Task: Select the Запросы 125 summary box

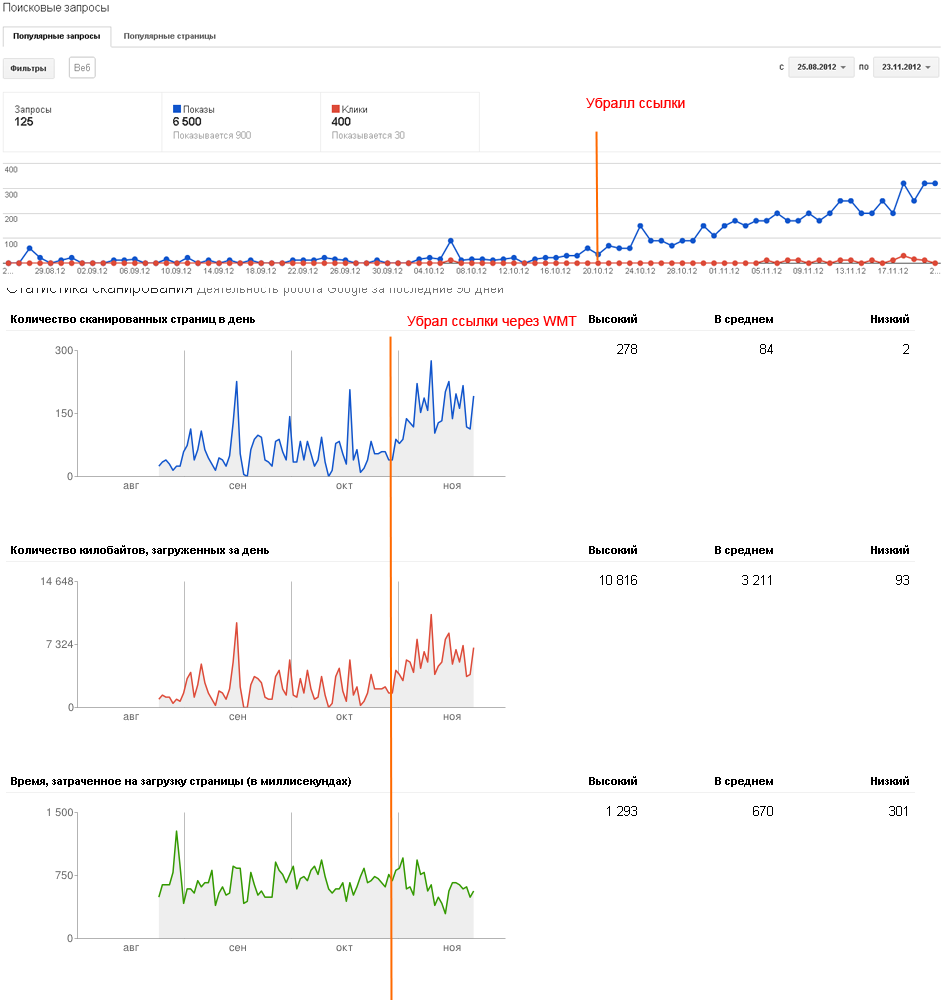Action: click(82, 122)
